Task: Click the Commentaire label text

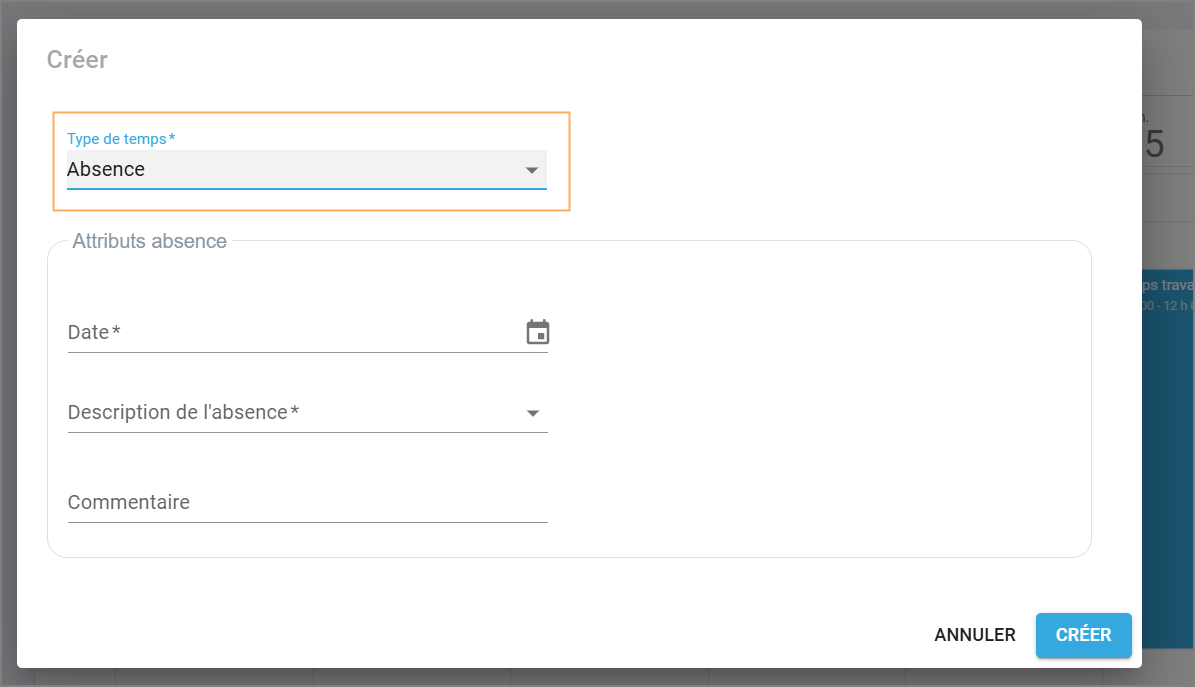Action: click(129, 502)
